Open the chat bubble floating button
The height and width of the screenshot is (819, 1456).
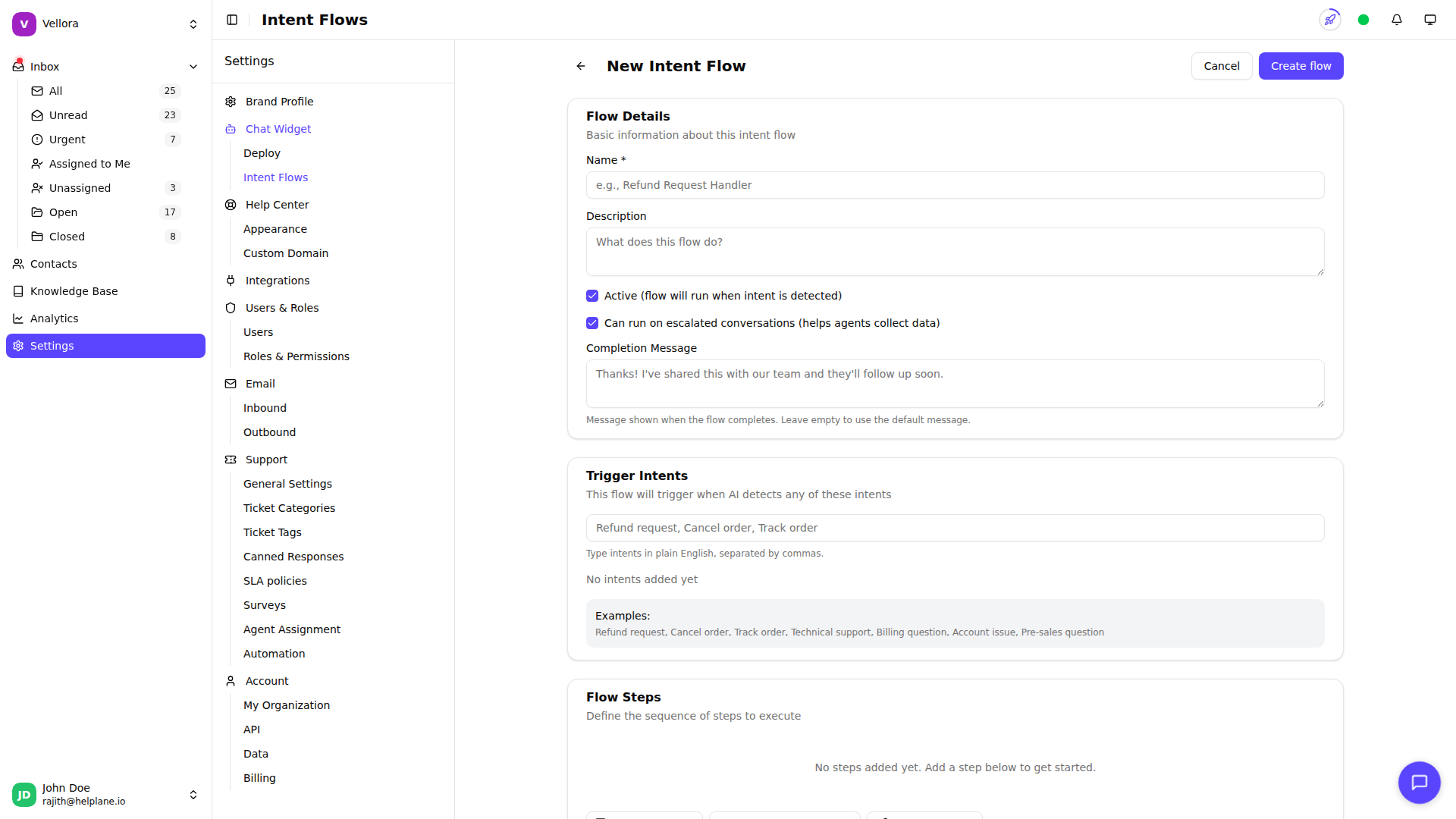(x=1420, y=783)
